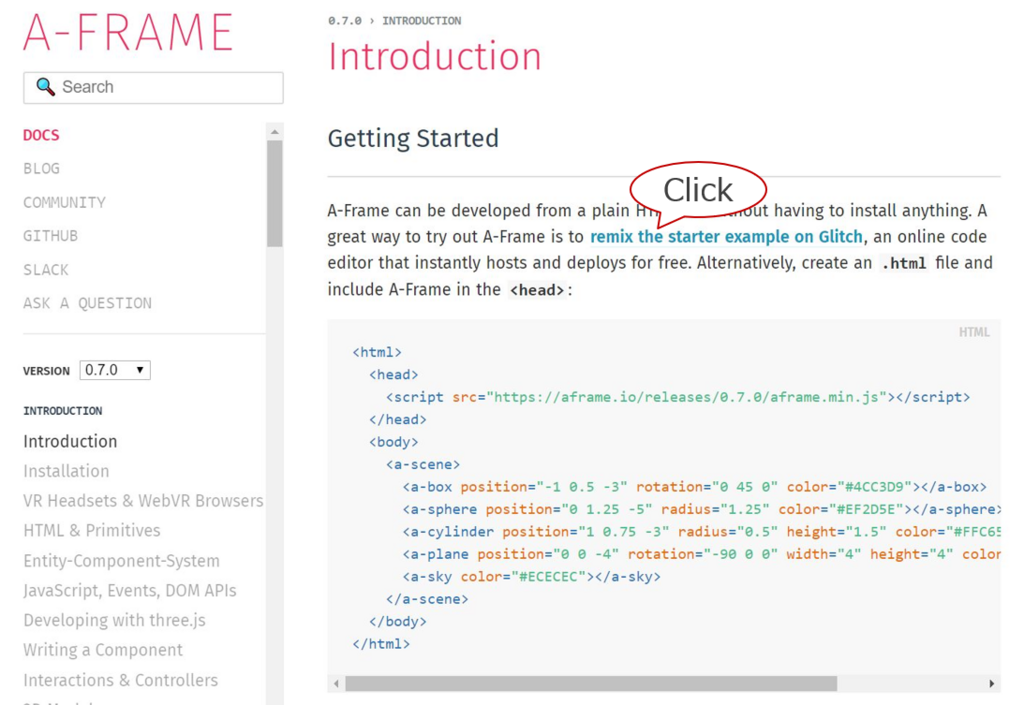
Task: Click the closing </html> tag
Action: (x=381, y=644)
